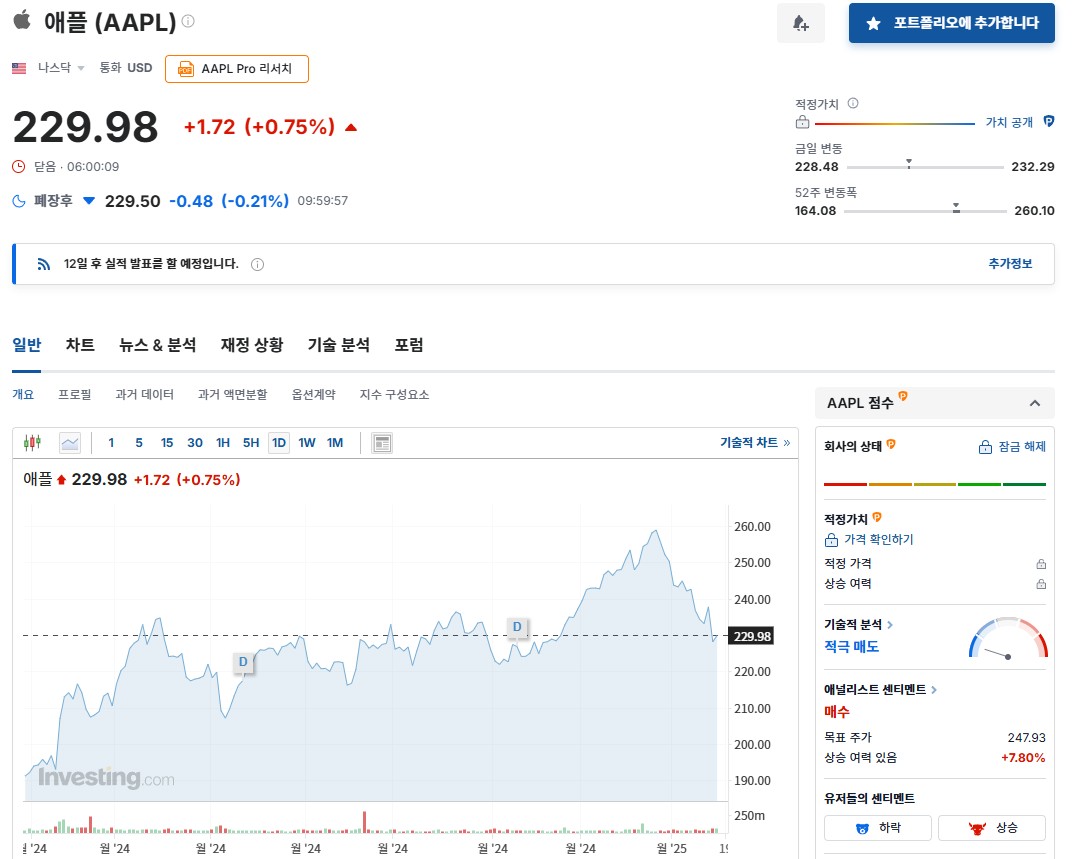Image resolution: width=1084 pixels, height=859 pixels.
Task: Open AAPL Pro 리서치 badge
Action: coord(236,69)
